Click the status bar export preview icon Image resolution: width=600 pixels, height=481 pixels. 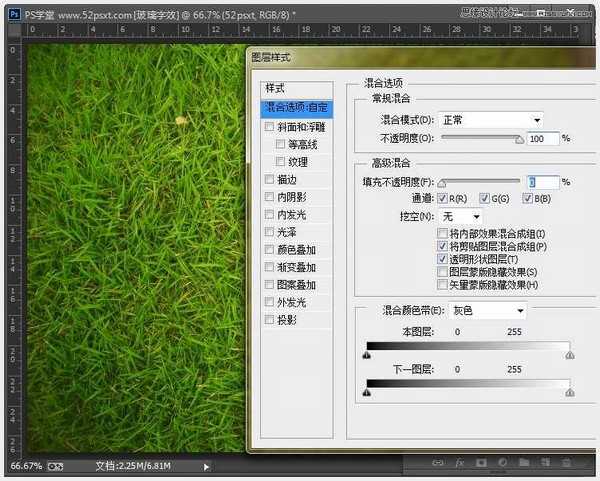(x=56, y=466)
